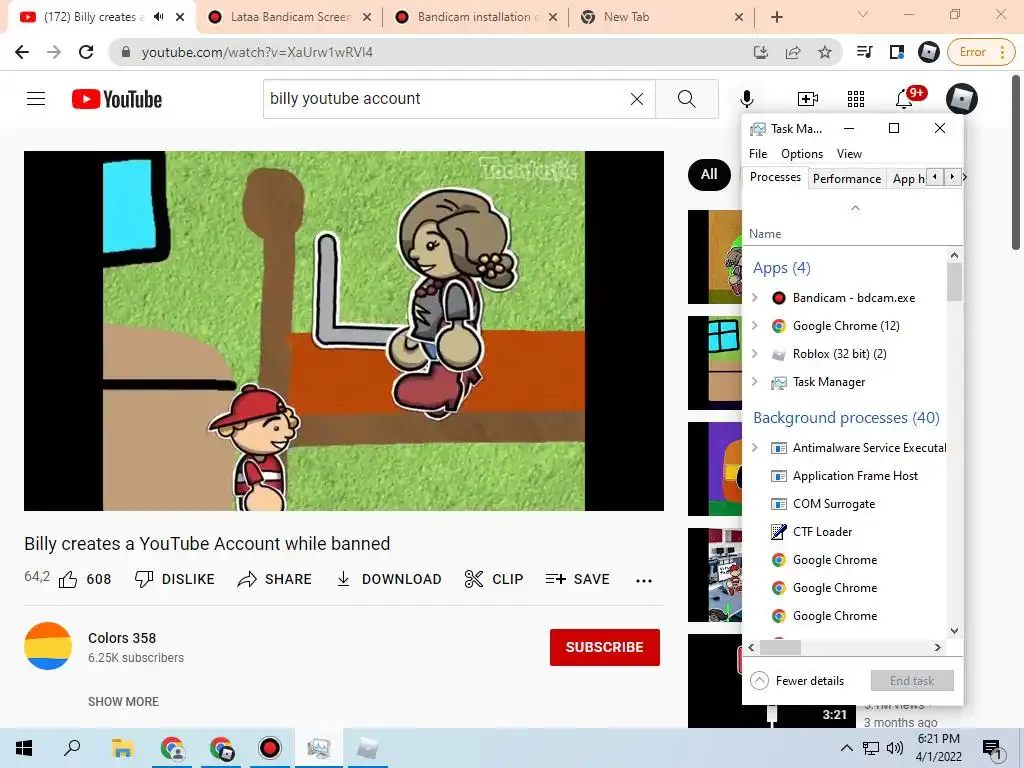Collapse Task Manager with Fewer details
This screenshot has height=768, width=1024.
797,680
